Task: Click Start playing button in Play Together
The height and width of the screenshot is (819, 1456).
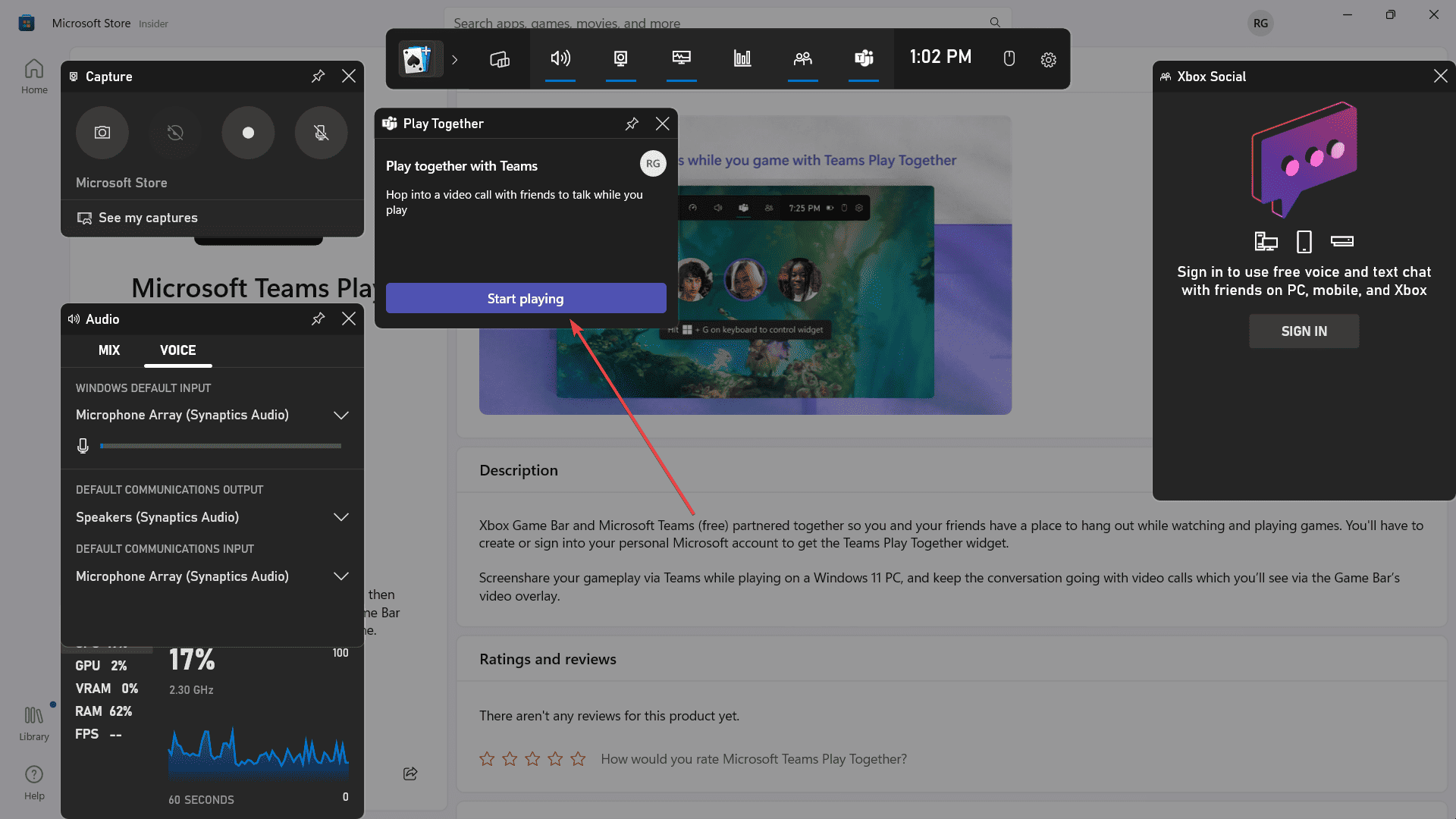Action: click(525, 298)
